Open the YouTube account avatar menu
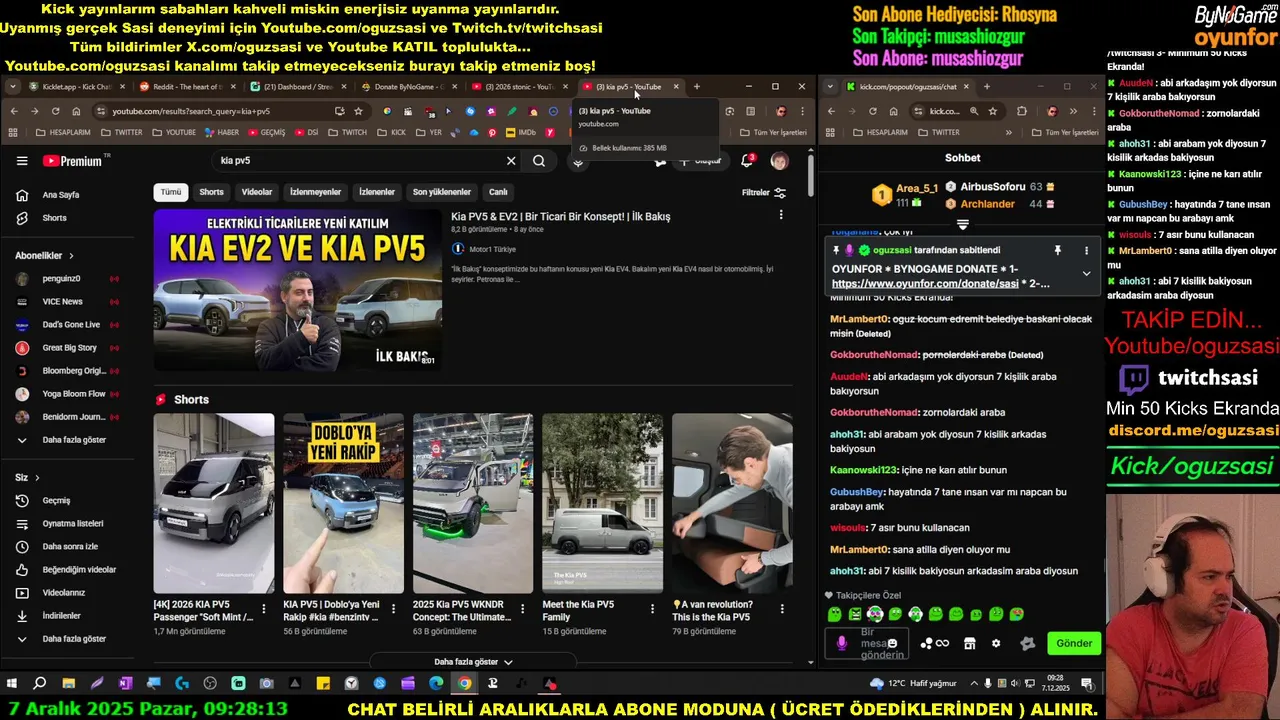Image resolution: width=1280 pixels, height=720 pixels. point(779,161)
